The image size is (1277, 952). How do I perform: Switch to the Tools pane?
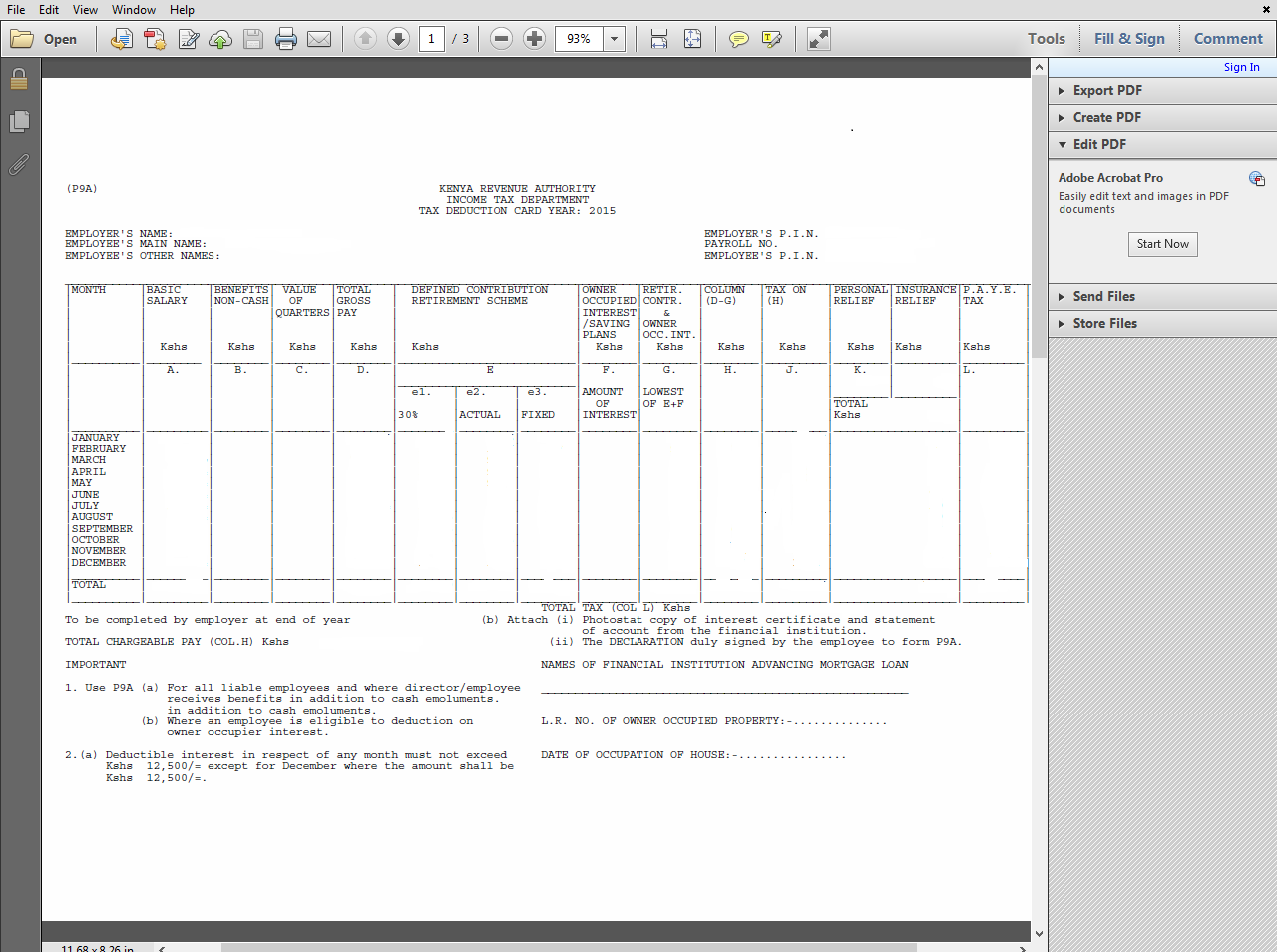pyautogui.click(x=1046, y=39)
